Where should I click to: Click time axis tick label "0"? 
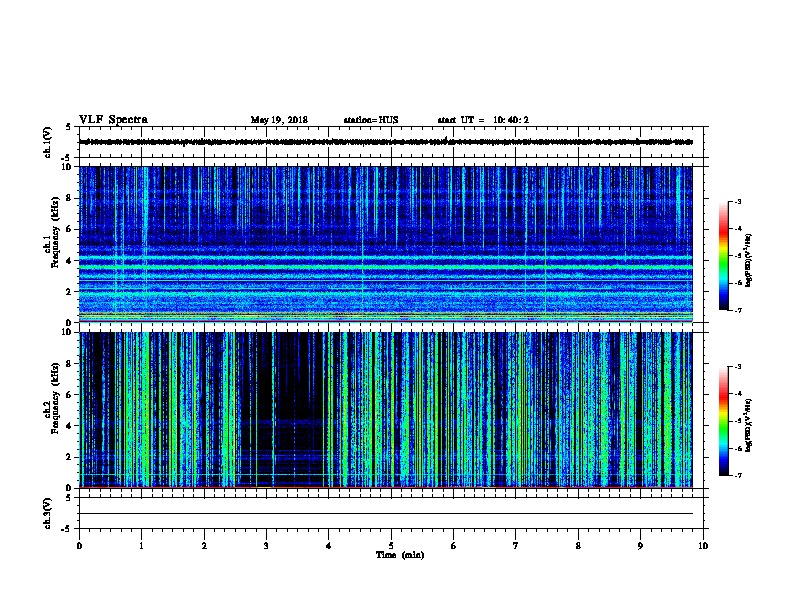point(79,546)
